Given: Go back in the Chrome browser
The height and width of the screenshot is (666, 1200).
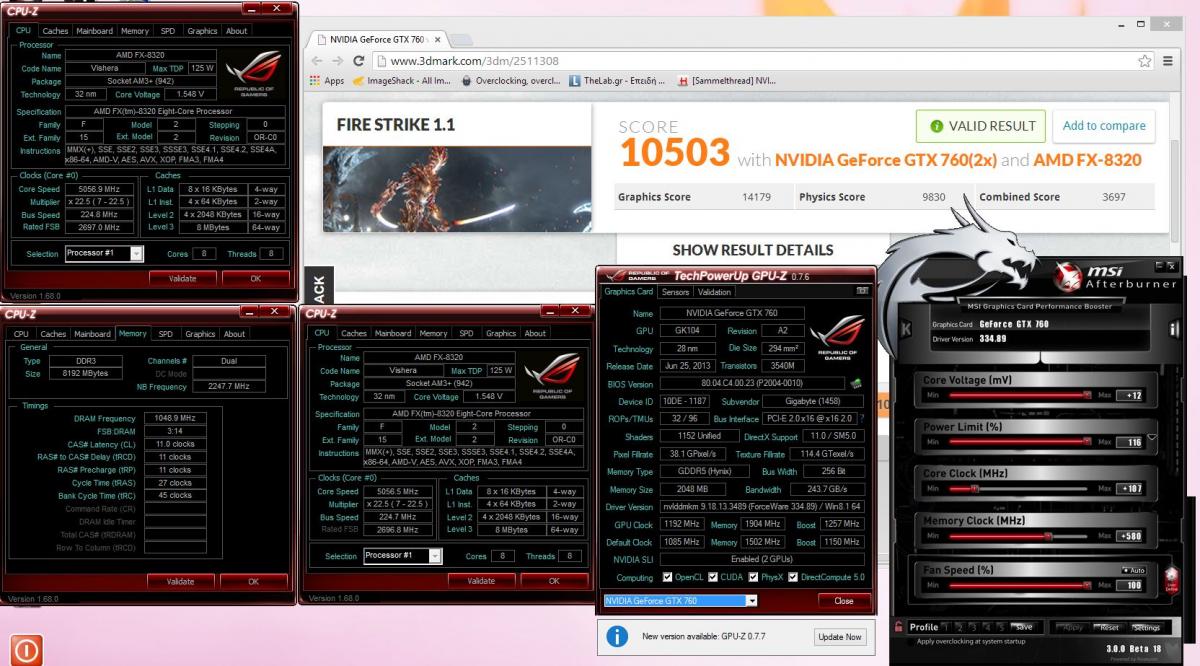Looking at the screenshot, I should click(317, 61).
